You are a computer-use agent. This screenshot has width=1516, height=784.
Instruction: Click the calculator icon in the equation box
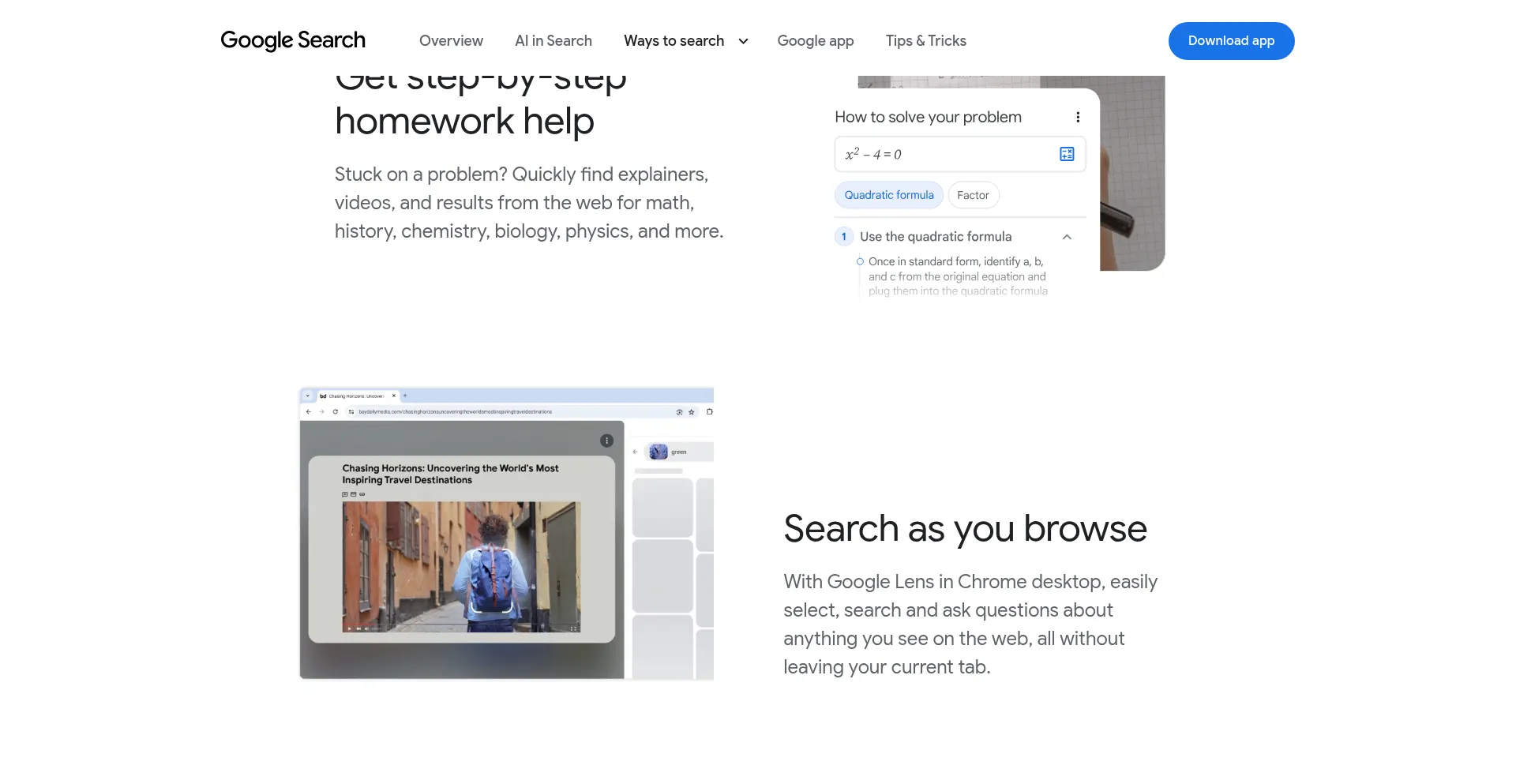[x=1067, y=154]
